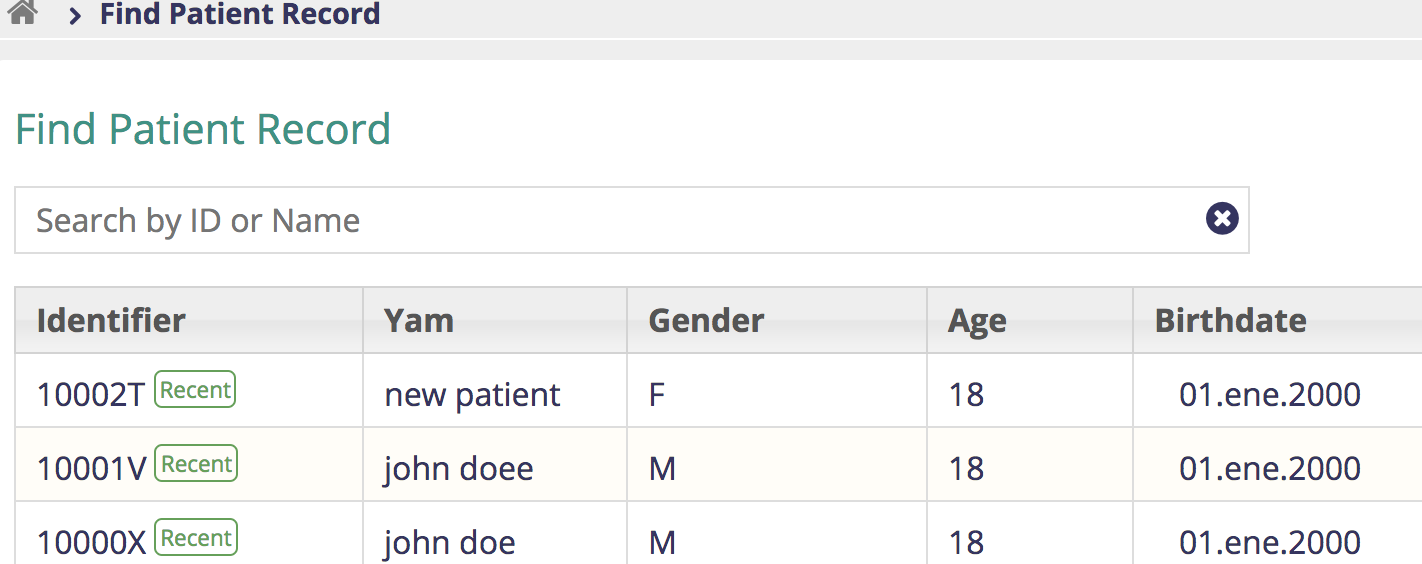Select identifier 10001V
Screen dimensions: 1422x564
click(x=92, y=468)
